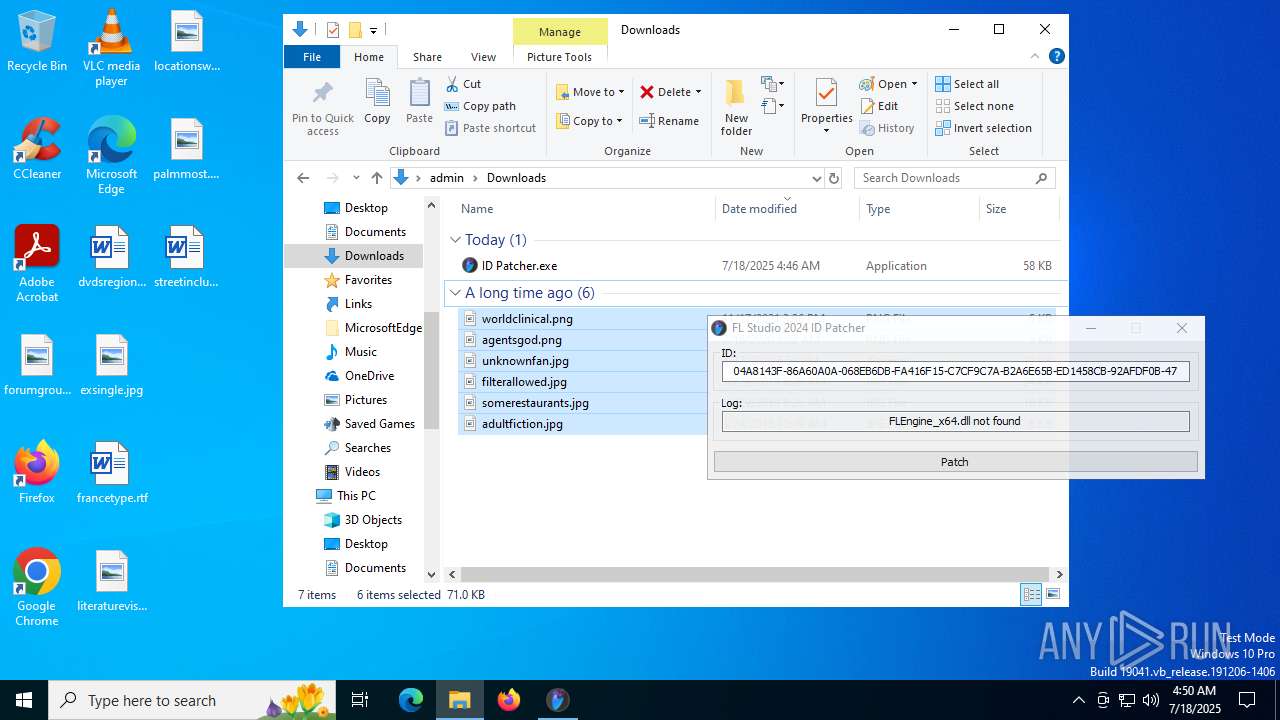Click Paste shortcut option
Viewport: 1280px width, 720px height.
[x=490, y=128]
